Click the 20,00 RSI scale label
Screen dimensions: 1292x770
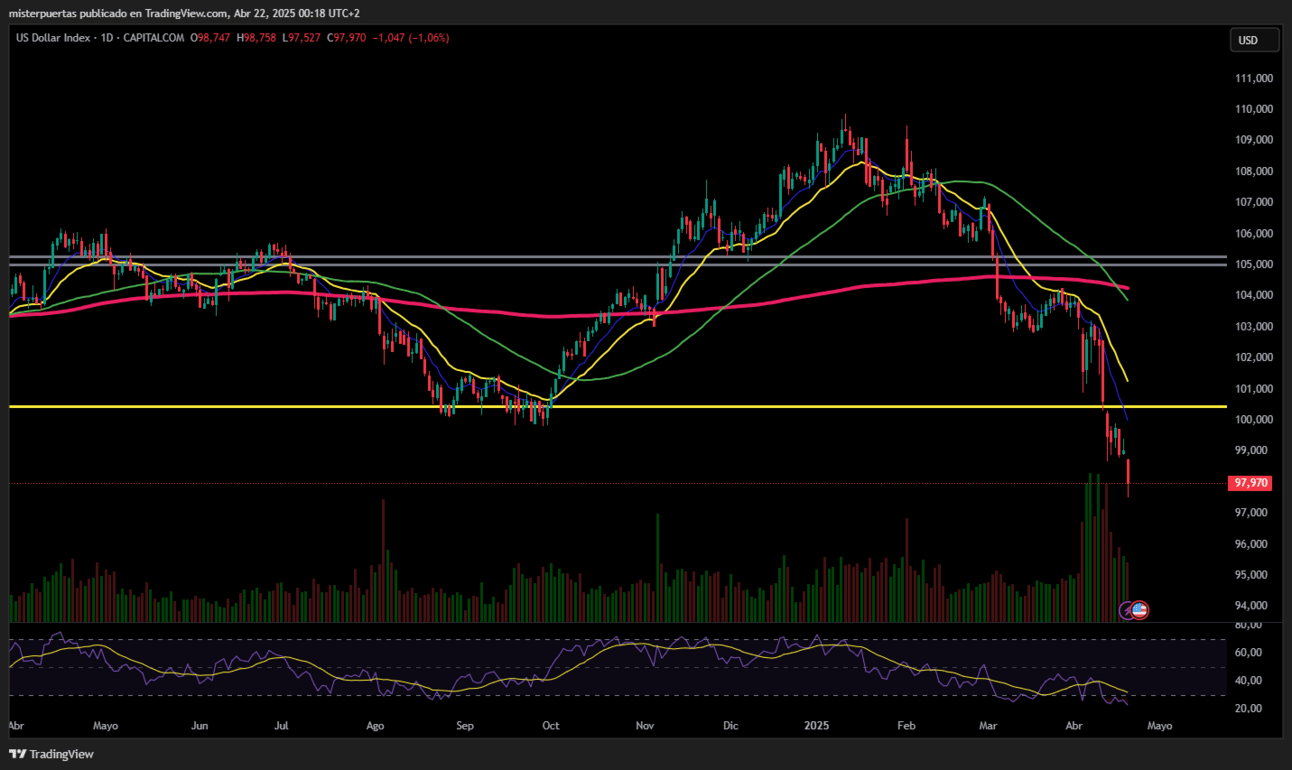pos(1250,708)
